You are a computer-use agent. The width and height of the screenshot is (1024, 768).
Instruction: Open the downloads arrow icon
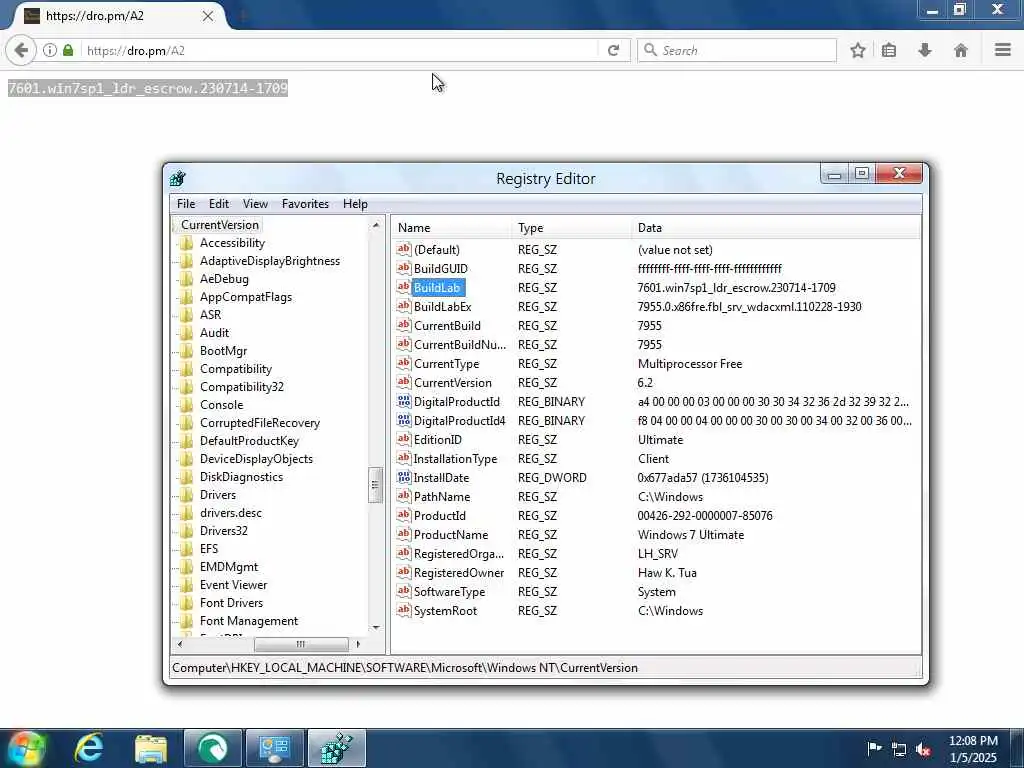925,50
